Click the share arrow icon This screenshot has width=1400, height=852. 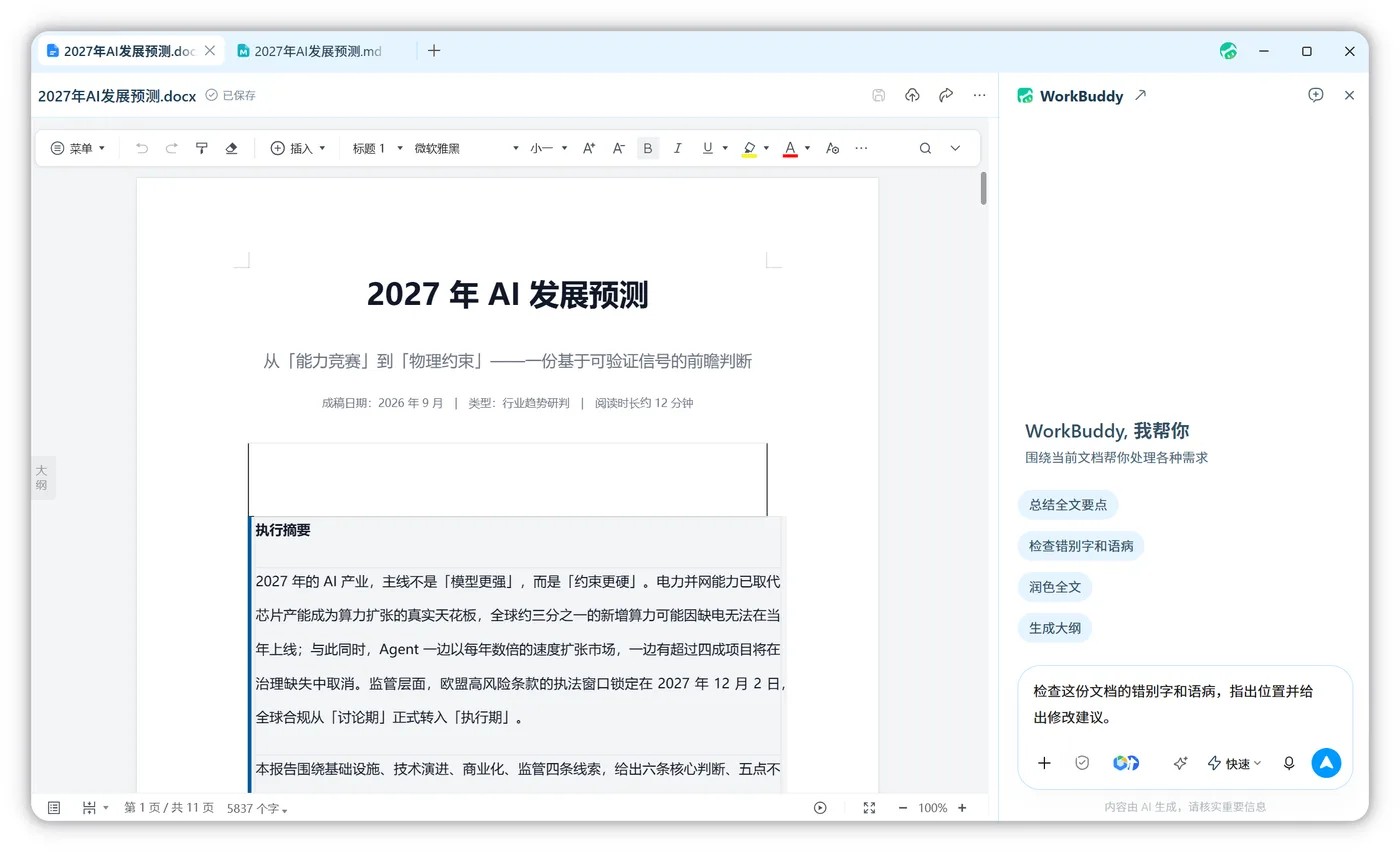[x=946, y=95]
